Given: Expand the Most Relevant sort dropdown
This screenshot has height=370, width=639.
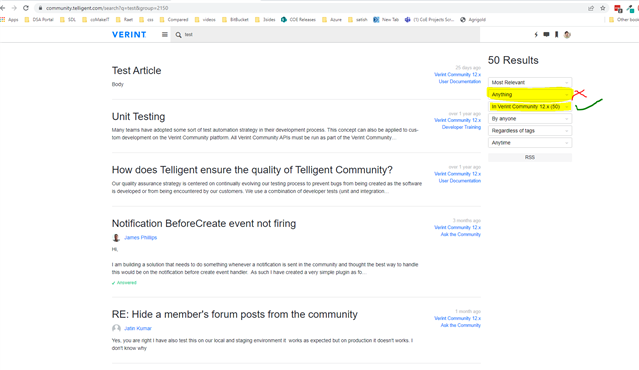Looking at the screenshot, I should pyautogui.click(x=530, y=82).
